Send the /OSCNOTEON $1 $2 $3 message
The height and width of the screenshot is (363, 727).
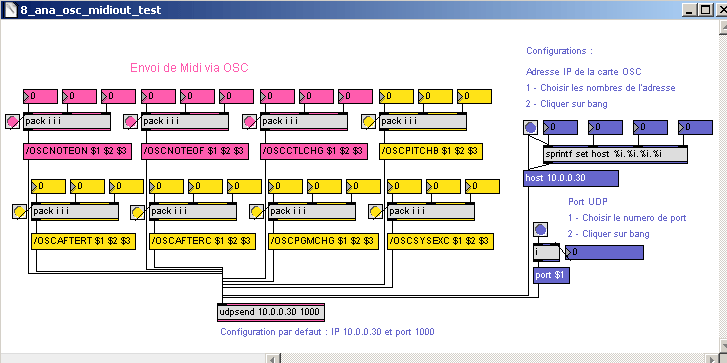77,151
